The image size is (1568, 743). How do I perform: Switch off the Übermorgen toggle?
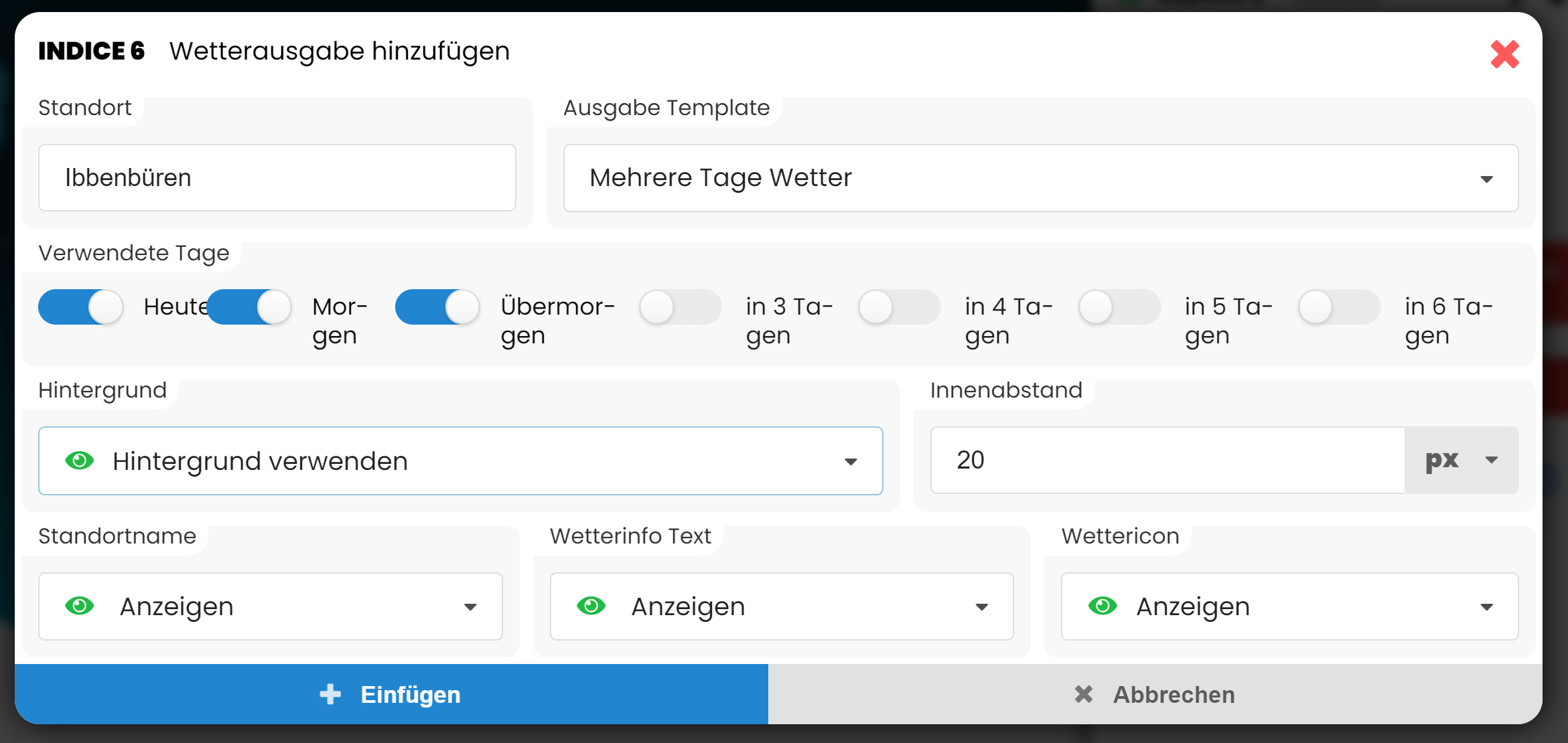(437, 307)
